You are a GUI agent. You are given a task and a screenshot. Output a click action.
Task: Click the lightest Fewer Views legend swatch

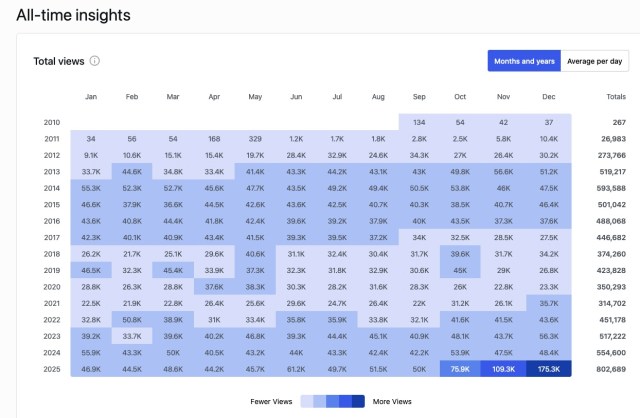(x=307, y=401)
